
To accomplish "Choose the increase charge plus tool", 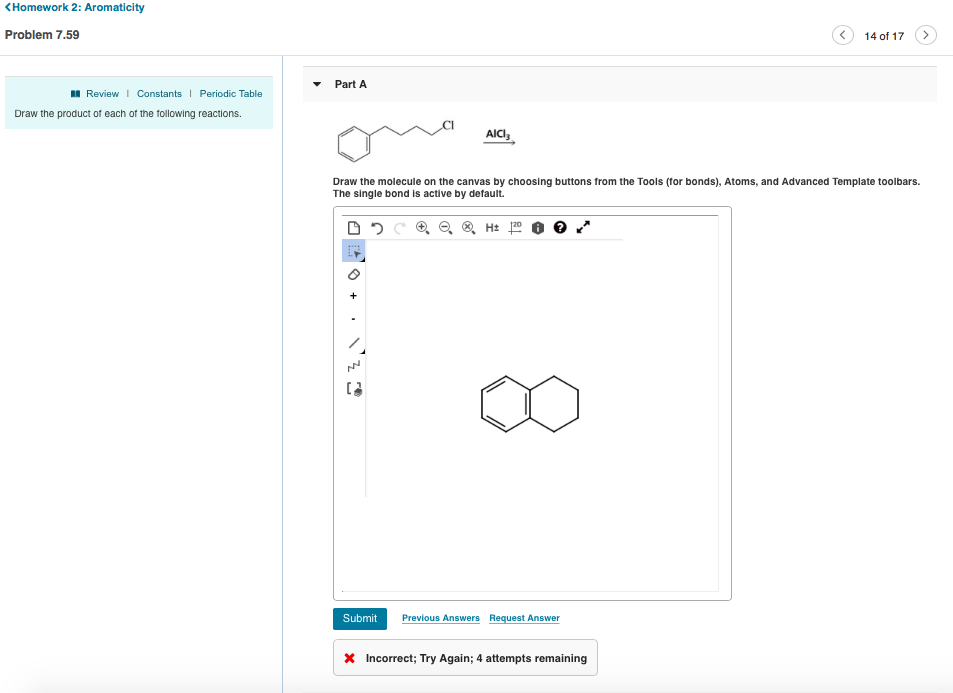I will [x=352, y=295].
